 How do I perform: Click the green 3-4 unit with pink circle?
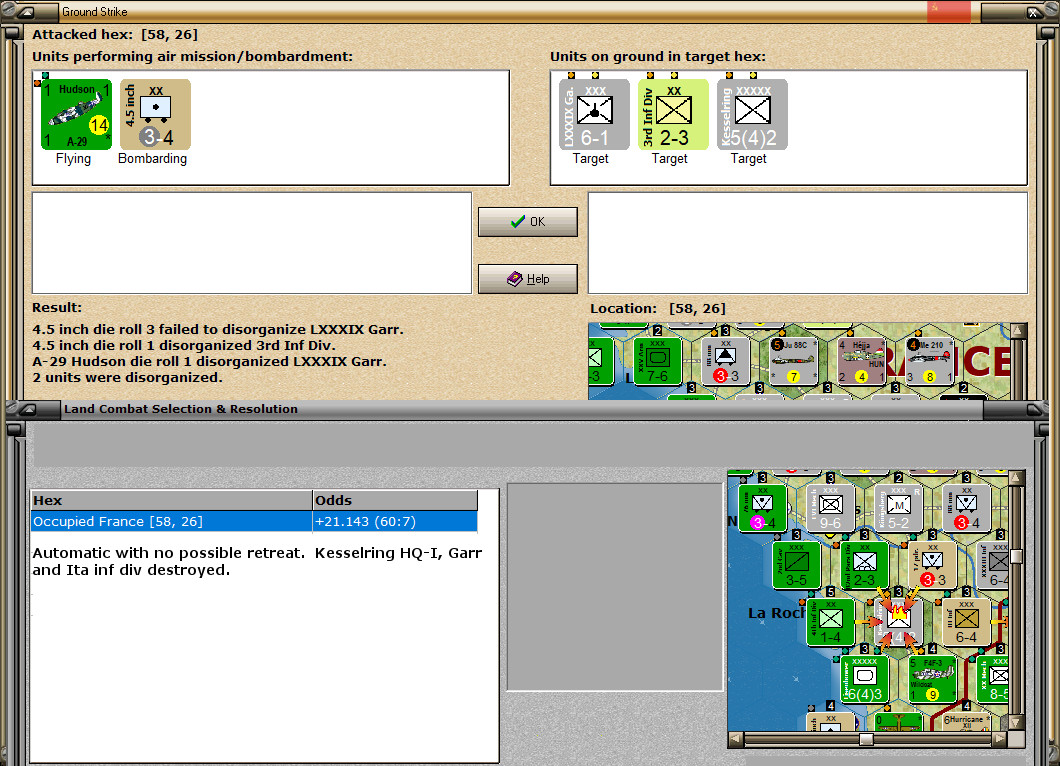[763, 508]
